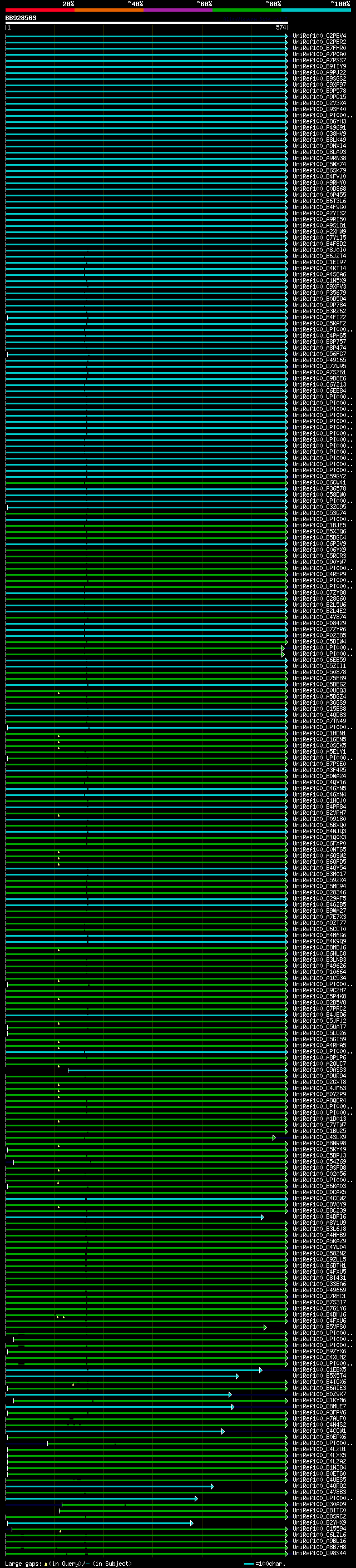Select the UniRef100_A9RHY0 hit entry

coord(319,182)
